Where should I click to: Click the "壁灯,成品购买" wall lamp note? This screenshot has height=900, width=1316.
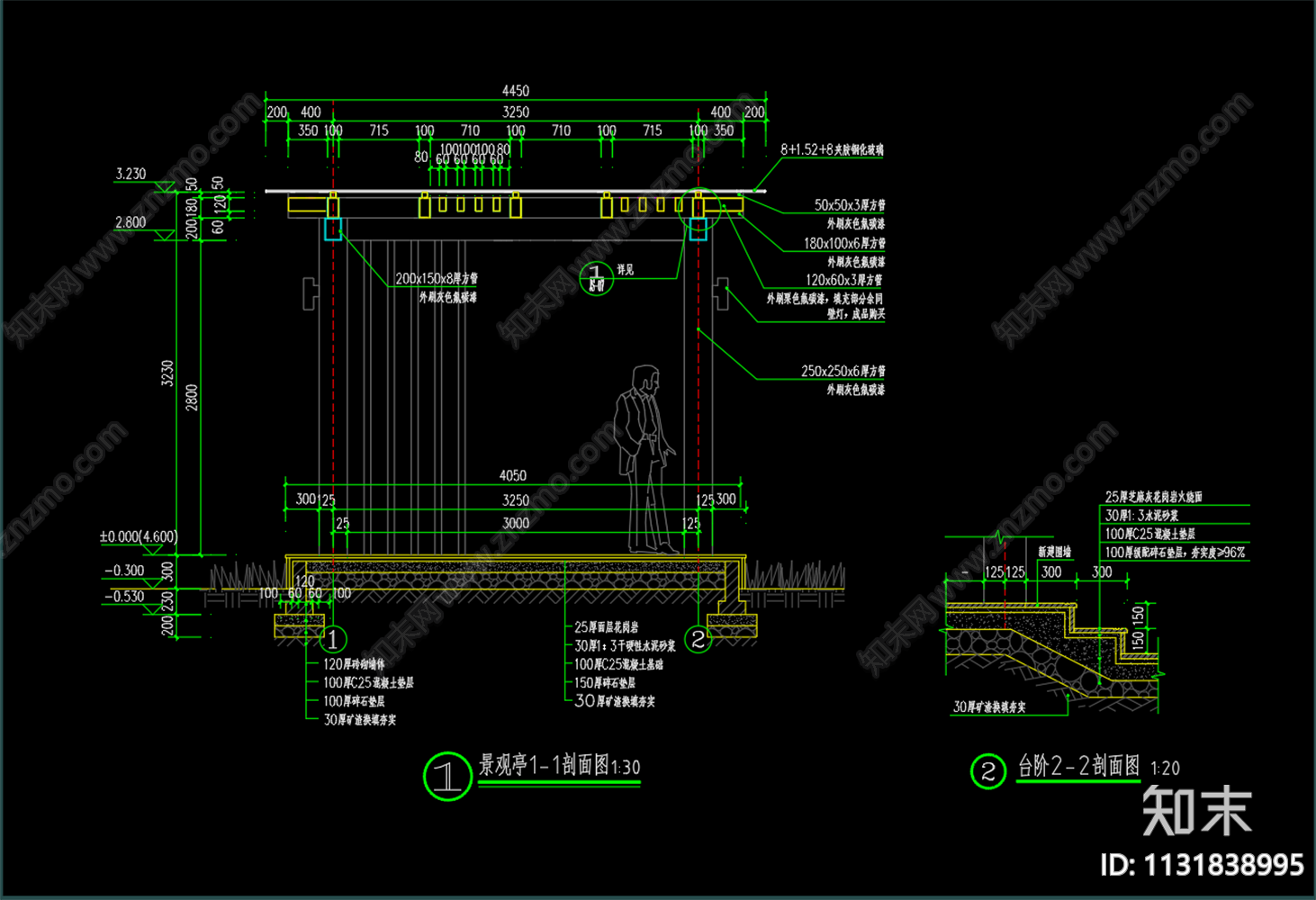(x=856, y=314)
